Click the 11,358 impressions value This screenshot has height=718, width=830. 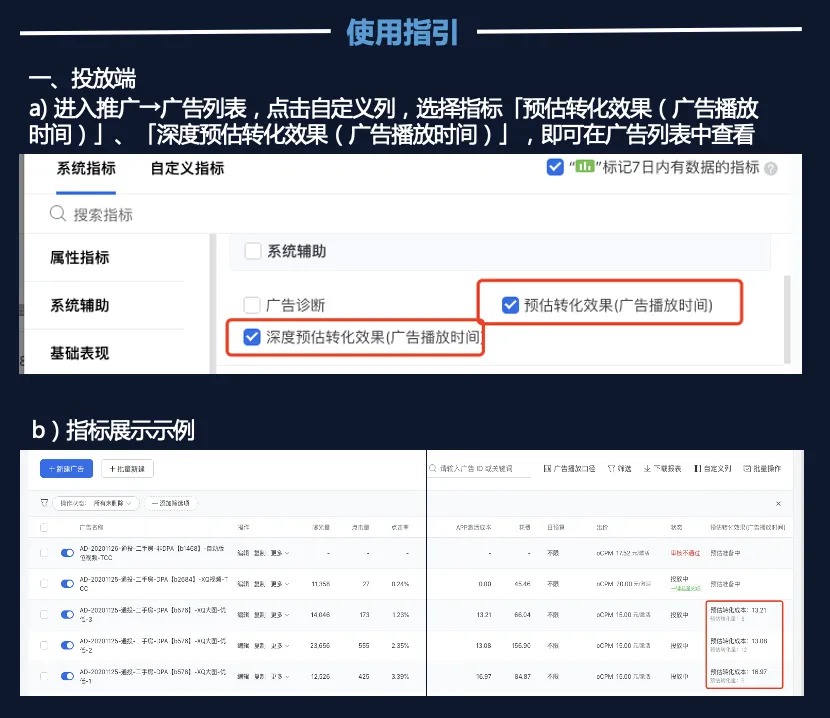(x=321, y=584)
